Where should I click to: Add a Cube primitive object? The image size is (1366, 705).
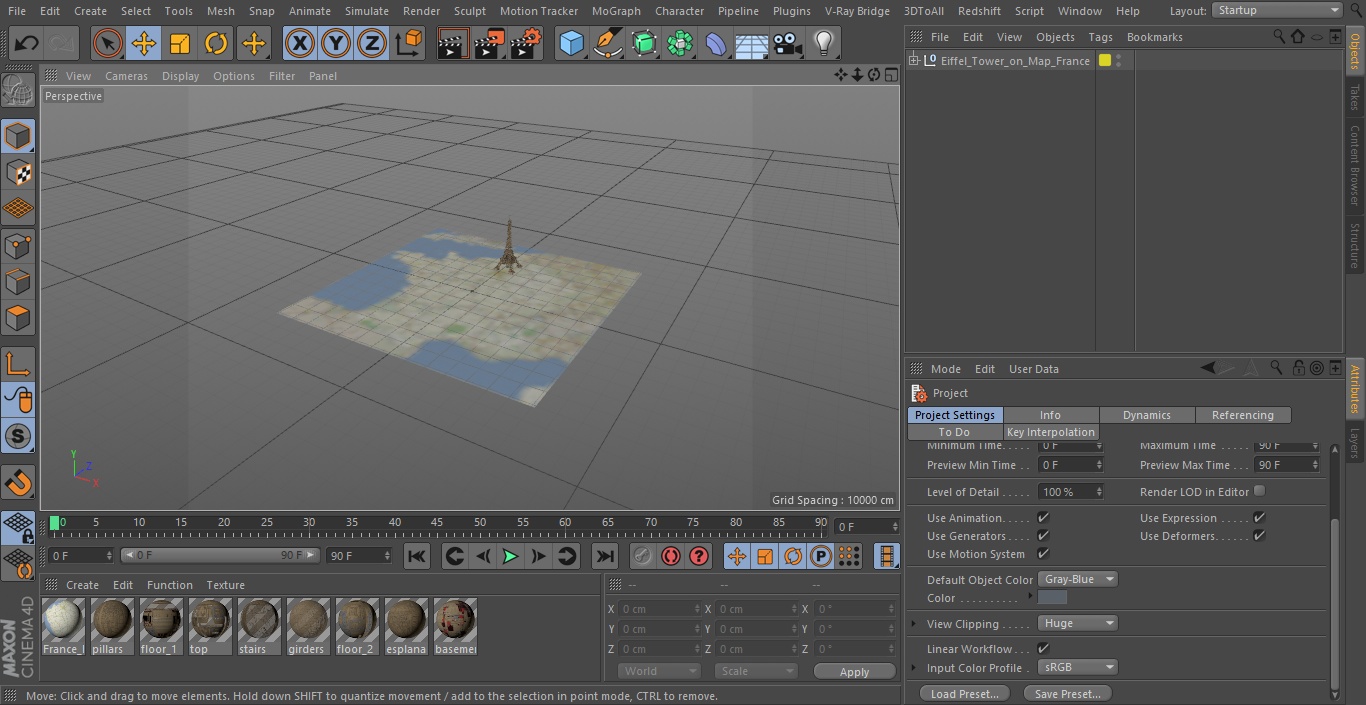[571, 44]
